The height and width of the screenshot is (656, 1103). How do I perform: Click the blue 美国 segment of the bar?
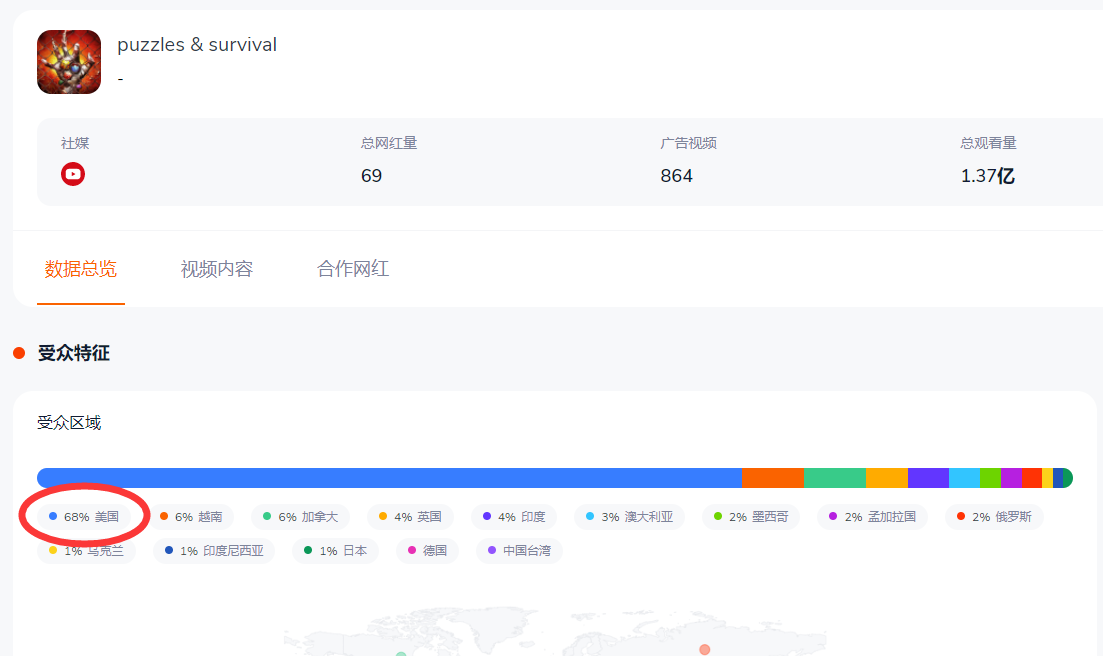(x=390, y=478)
